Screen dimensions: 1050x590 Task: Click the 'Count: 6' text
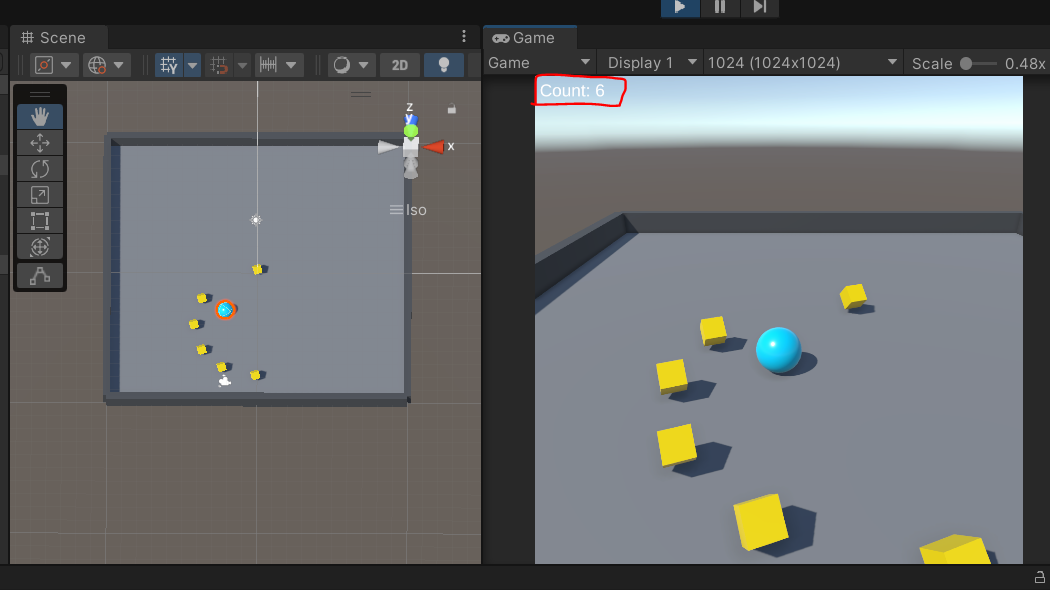tap(572, 90)
